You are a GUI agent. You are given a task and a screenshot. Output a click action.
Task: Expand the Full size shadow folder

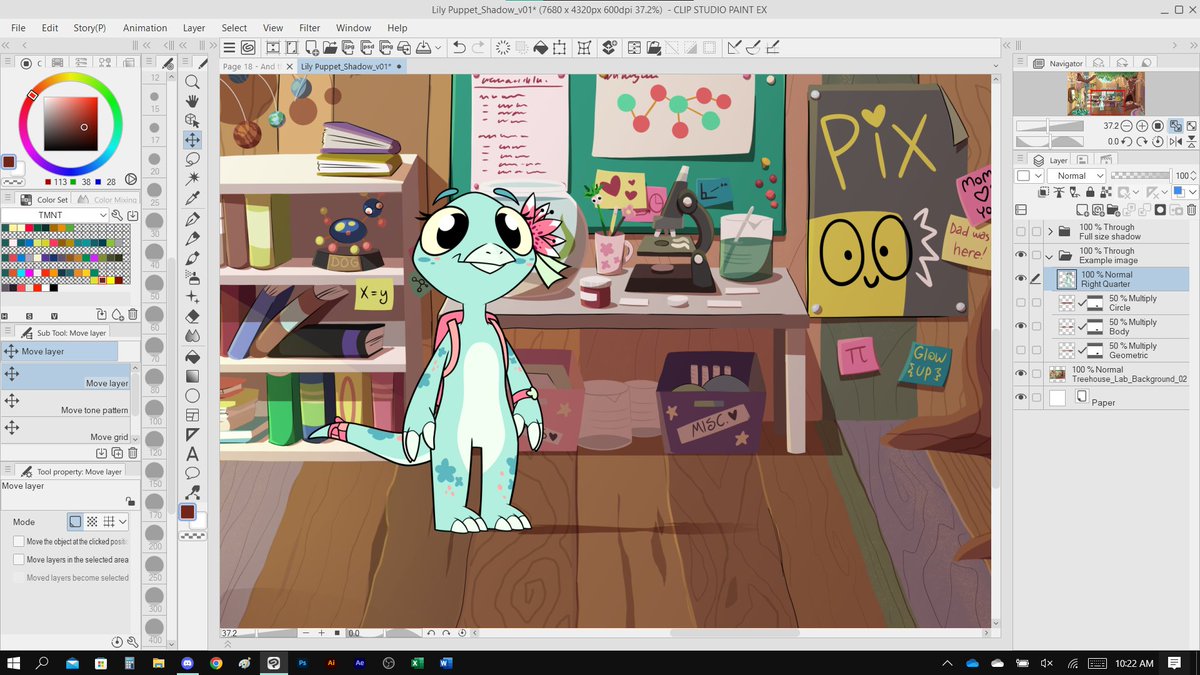tap(1050, 232)
